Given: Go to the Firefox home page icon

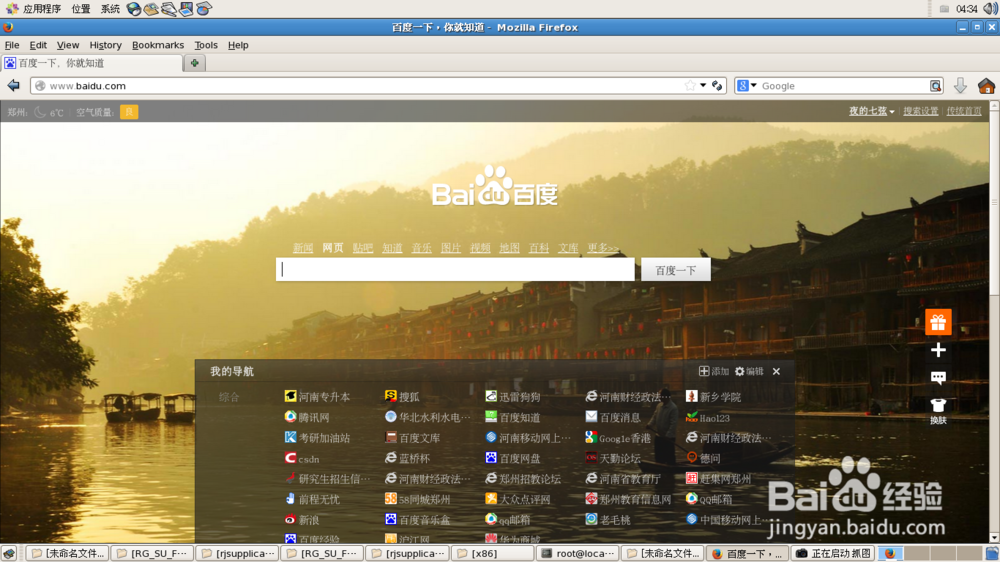Looking at the screenshot, I should pyautogui.click(x=986, y=85).
